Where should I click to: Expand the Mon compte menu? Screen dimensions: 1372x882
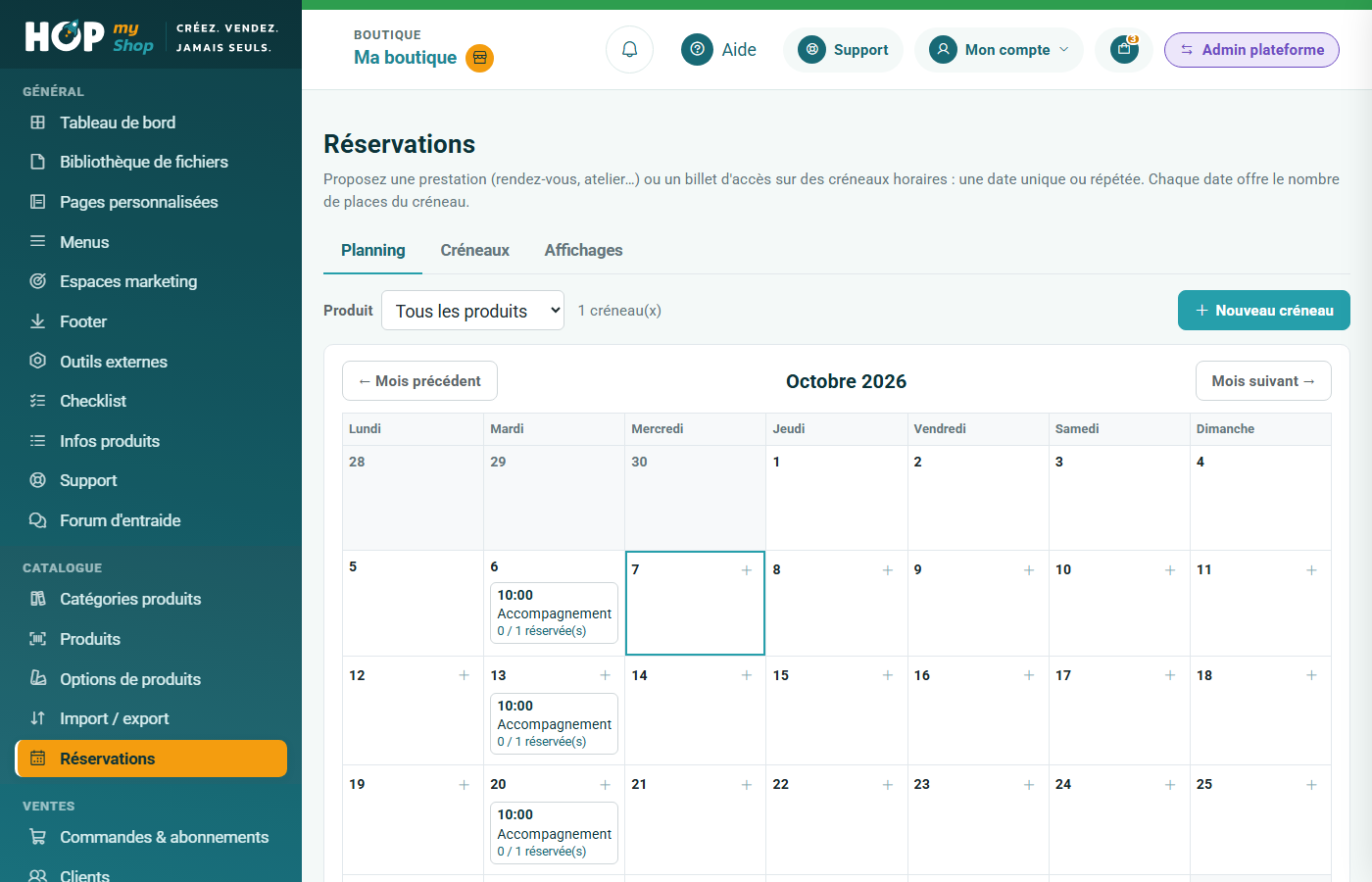point(999,50)
